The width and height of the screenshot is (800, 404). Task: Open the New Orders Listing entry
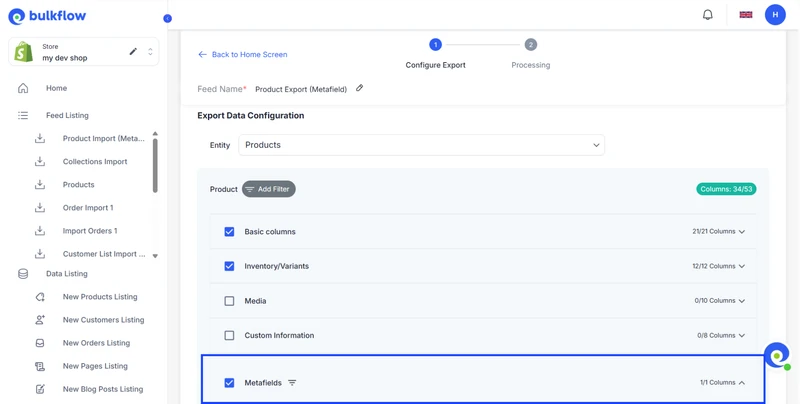(x=96, y=343)
